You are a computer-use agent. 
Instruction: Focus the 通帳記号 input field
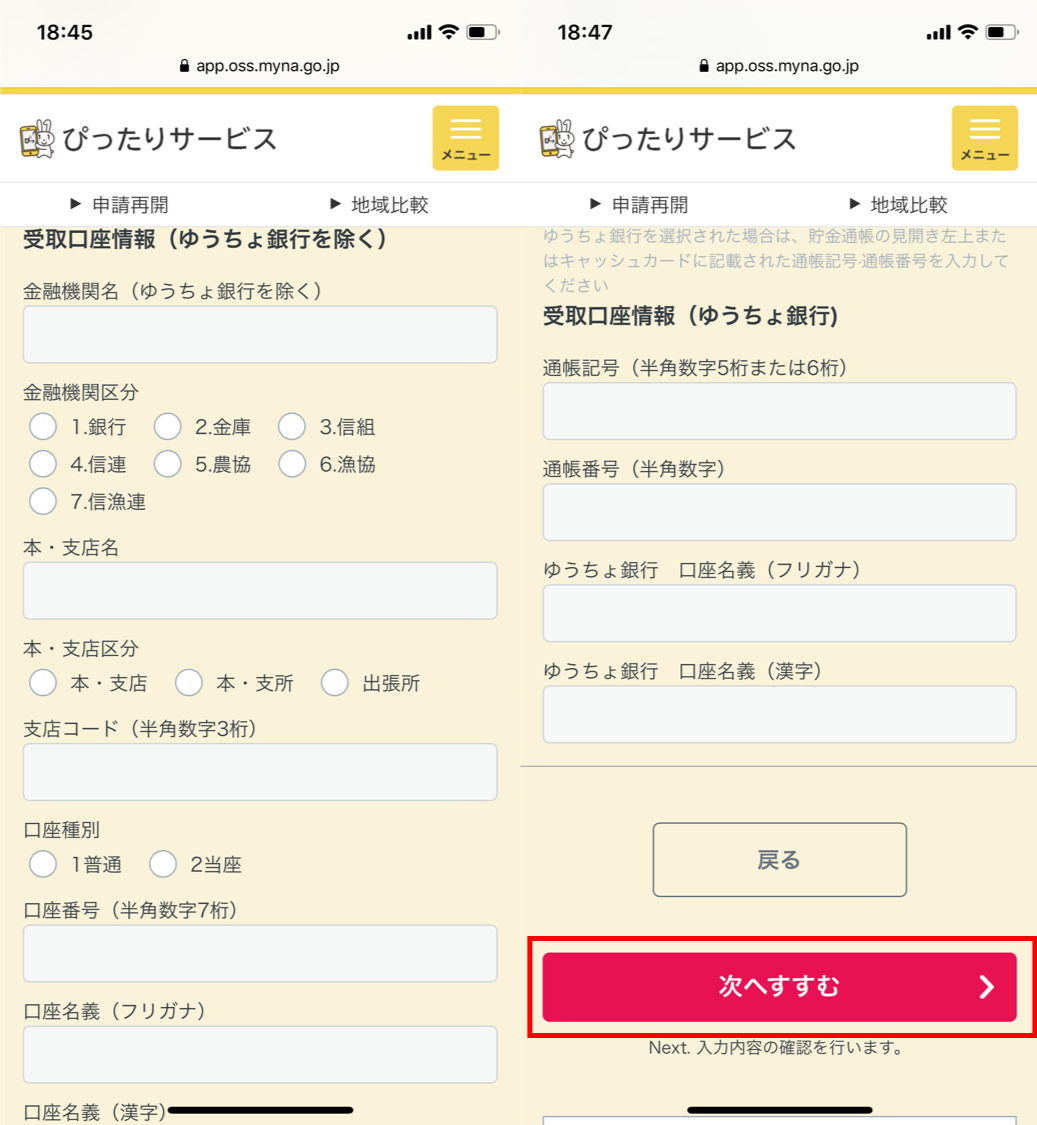click(779, 411)
